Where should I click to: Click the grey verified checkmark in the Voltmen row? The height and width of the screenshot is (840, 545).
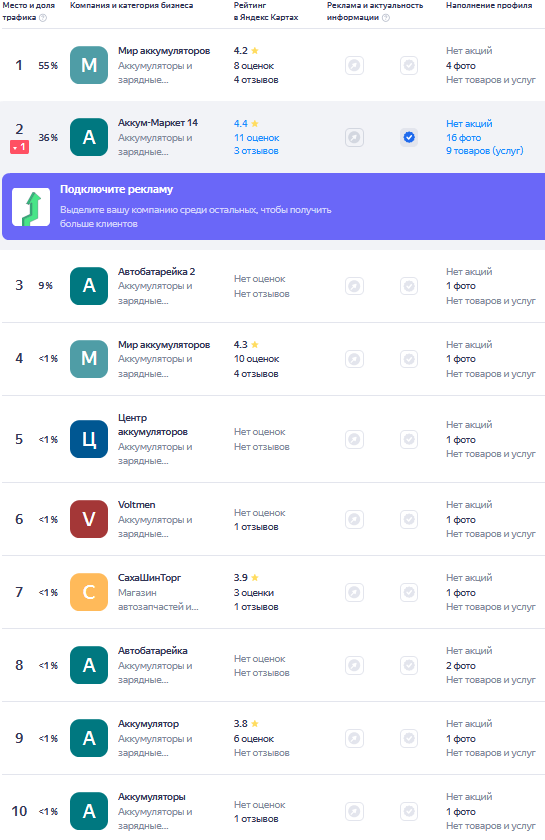click(409, 519)
